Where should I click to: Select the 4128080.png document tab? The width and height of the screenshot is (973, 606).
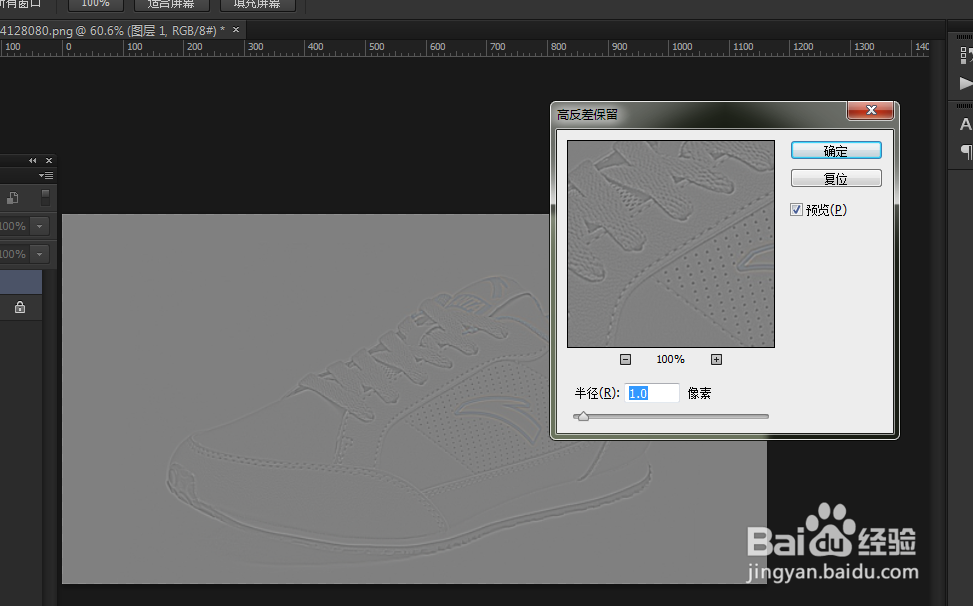click(112, 30)
